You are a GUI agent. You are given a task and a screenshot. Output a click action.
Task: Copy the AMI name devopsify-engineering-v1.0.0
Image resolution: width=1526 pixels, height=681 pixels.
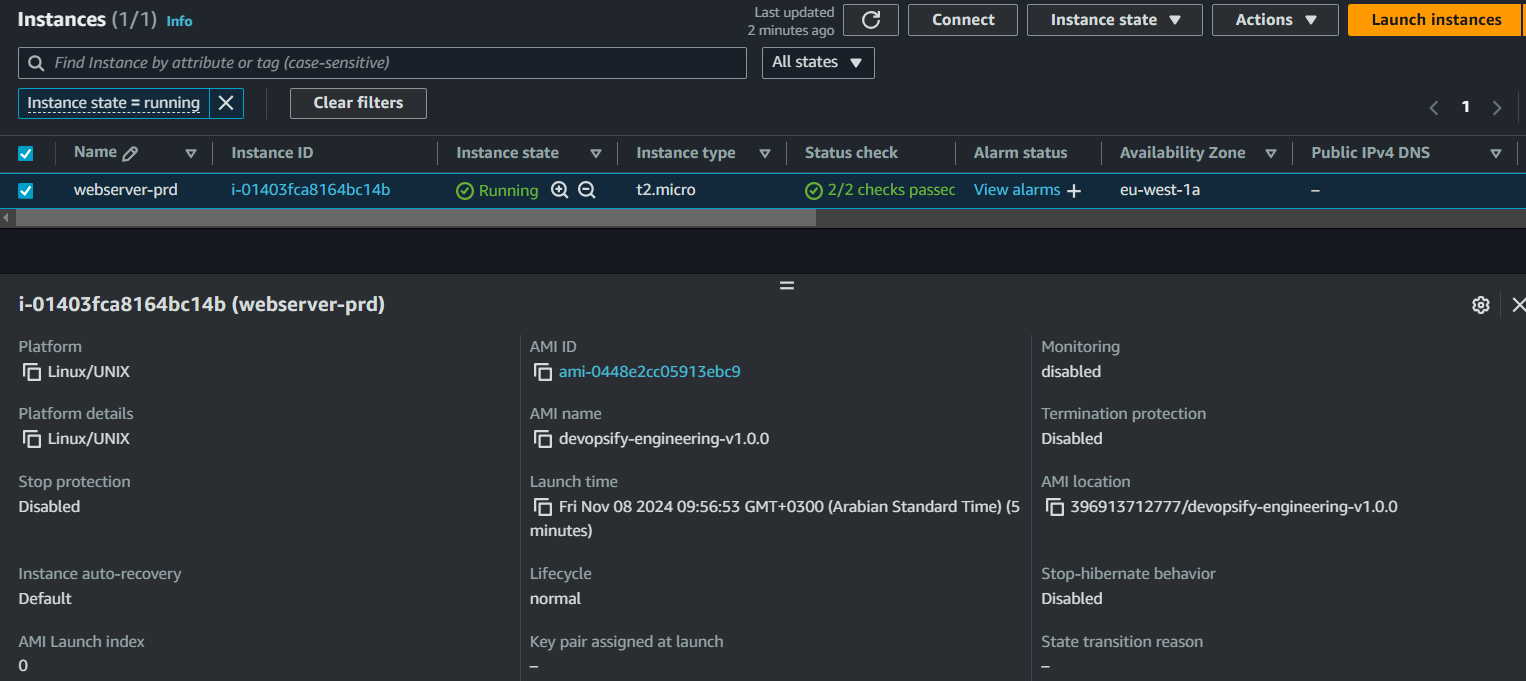(x=543, y=439)
